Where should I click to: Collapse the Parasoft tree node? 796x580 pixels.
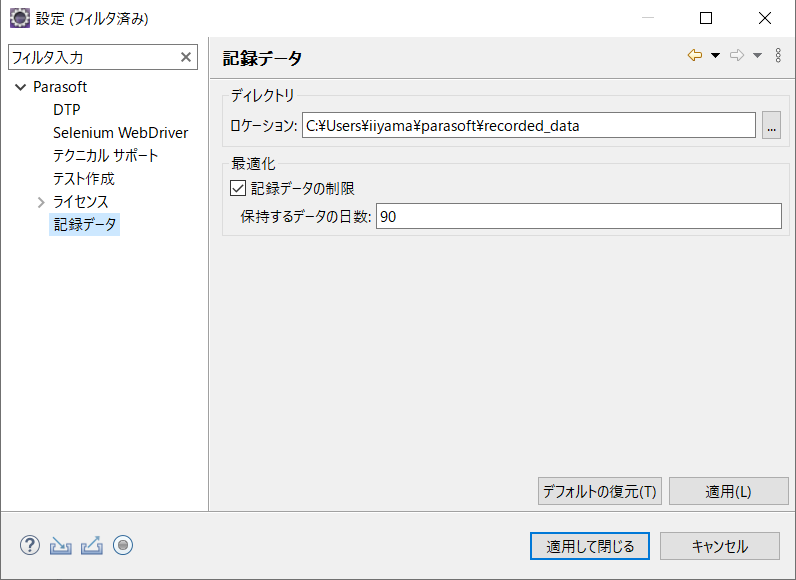[x=21, y=87]
